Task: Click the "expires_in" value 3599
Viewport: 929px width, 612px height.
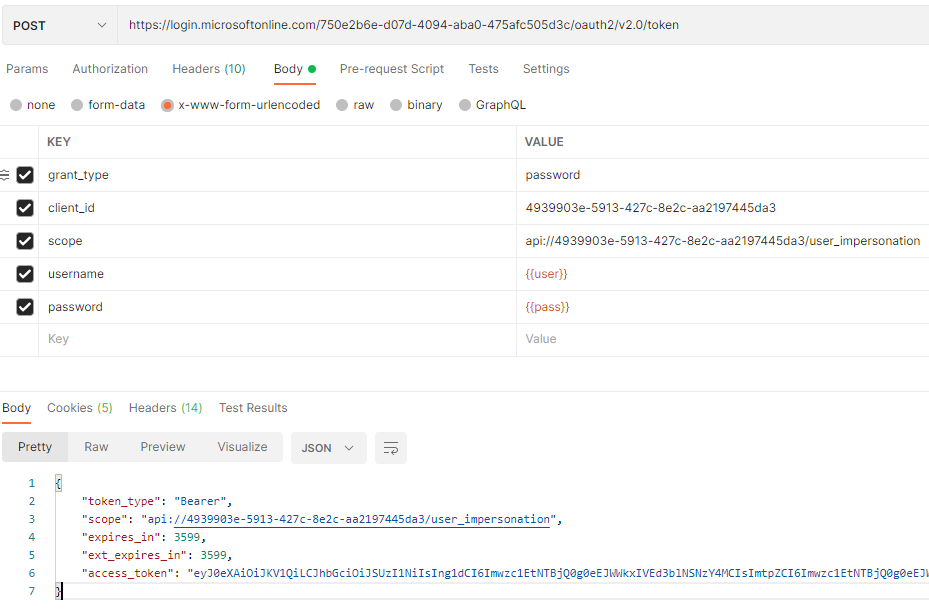Action: click(187, 537)
